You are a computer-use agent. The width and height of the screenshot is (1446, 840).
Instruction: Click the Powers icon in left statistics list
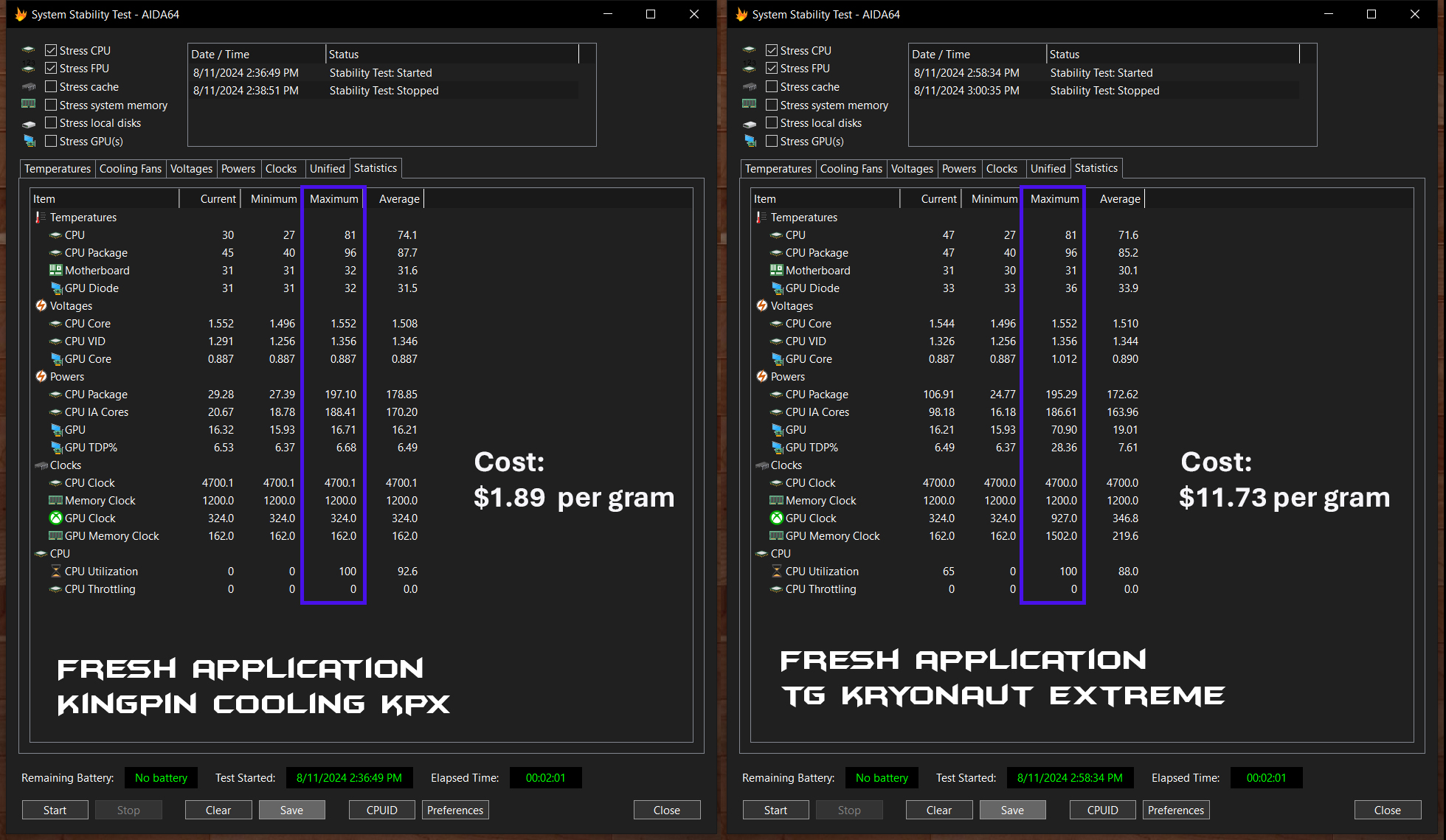pyautogui.click(x=41, y=377)
